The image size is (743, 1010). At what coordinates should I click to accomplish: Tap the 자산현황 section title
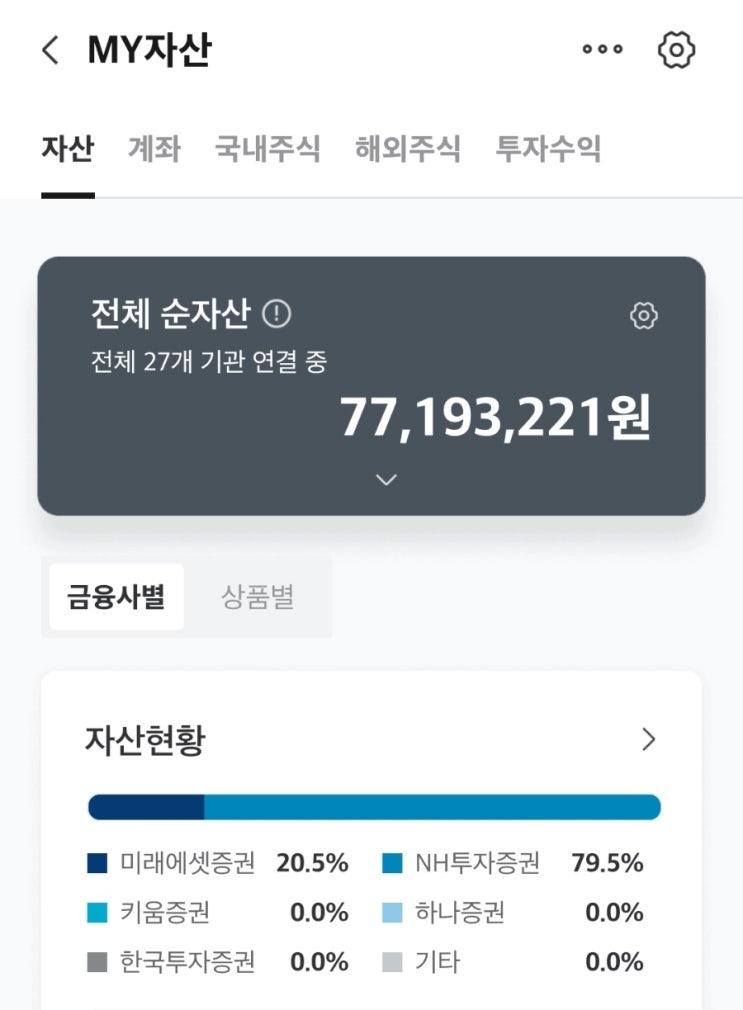point(145,741)
